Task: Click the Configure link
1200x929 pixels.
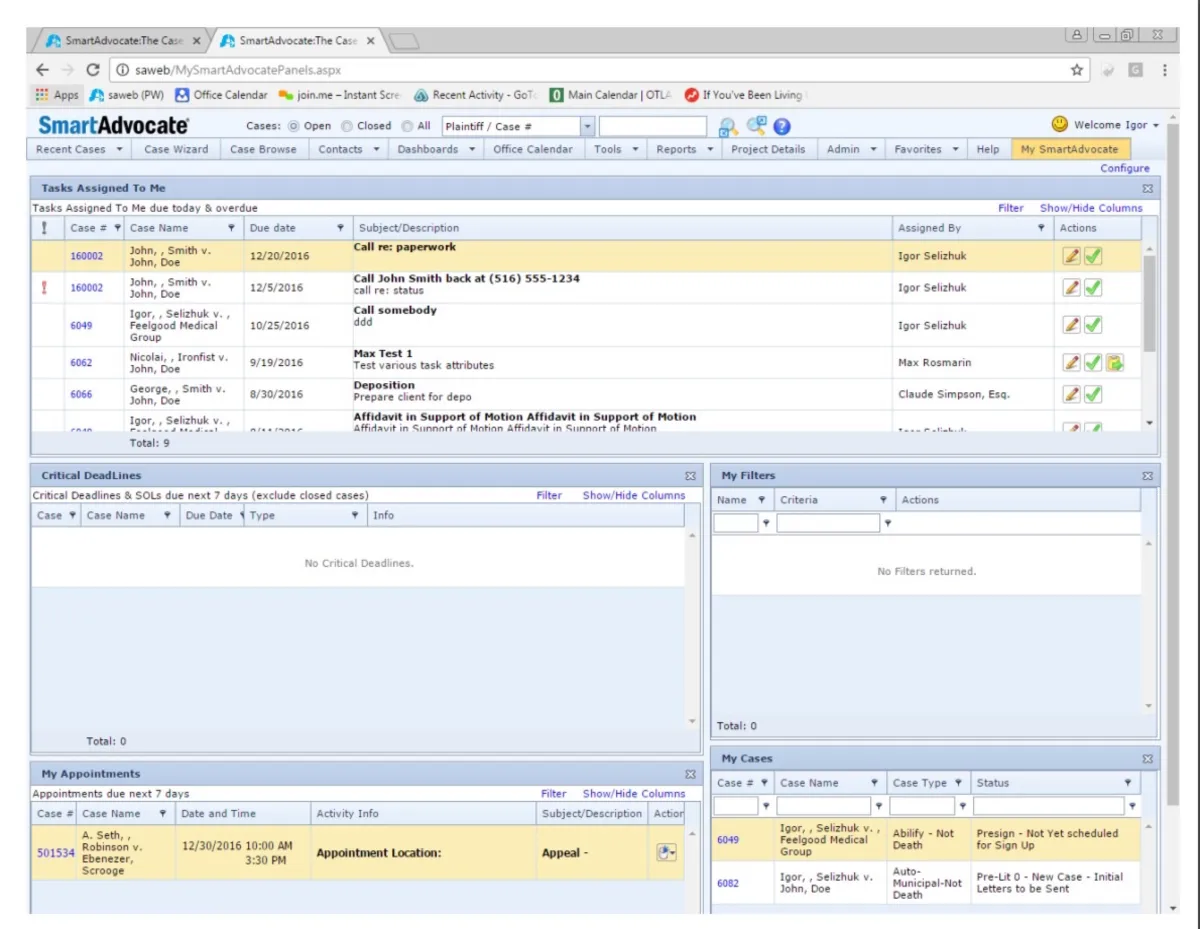Action: click(x=1125, y=168)
